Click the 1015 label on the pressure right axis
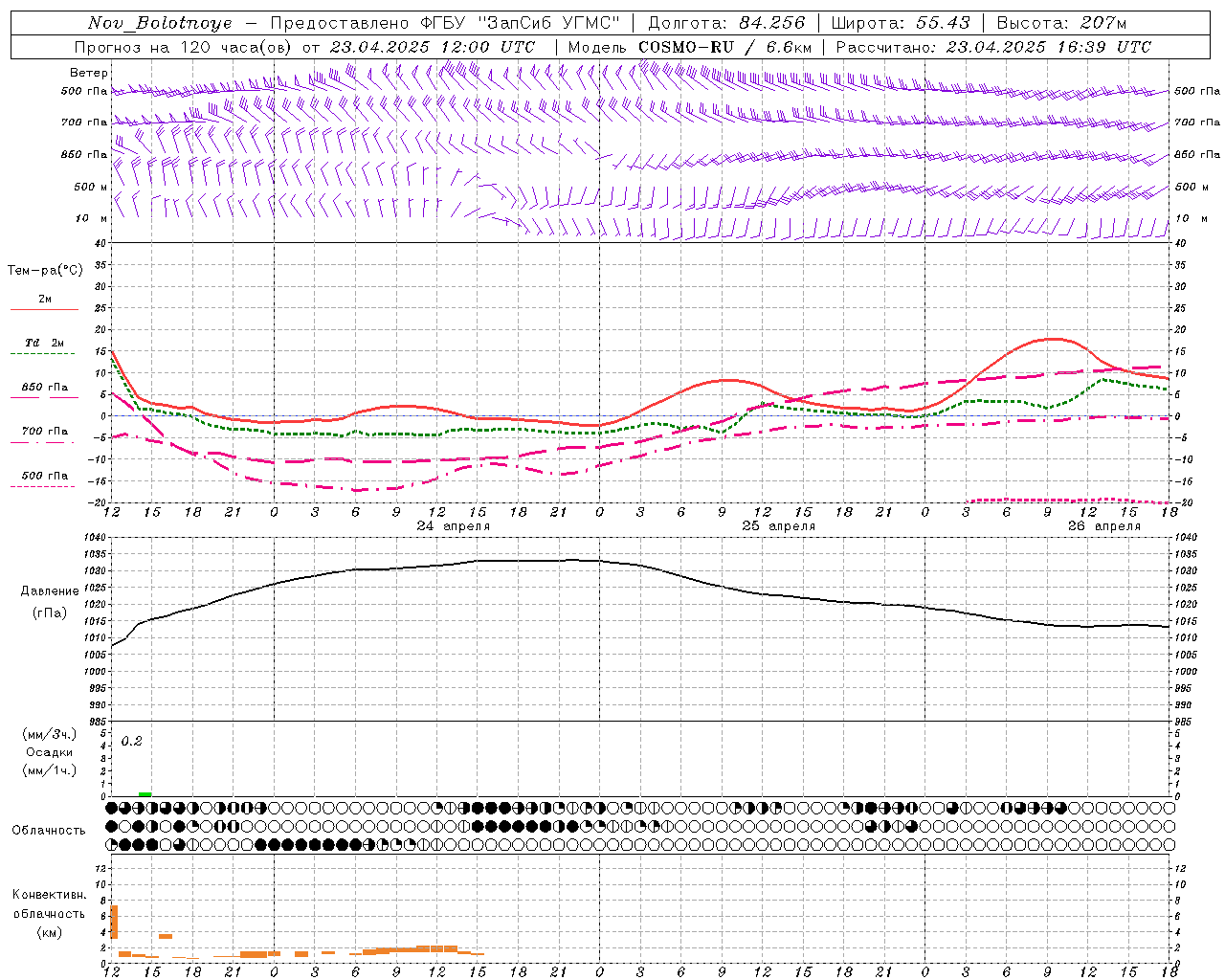 point(1186,621)
